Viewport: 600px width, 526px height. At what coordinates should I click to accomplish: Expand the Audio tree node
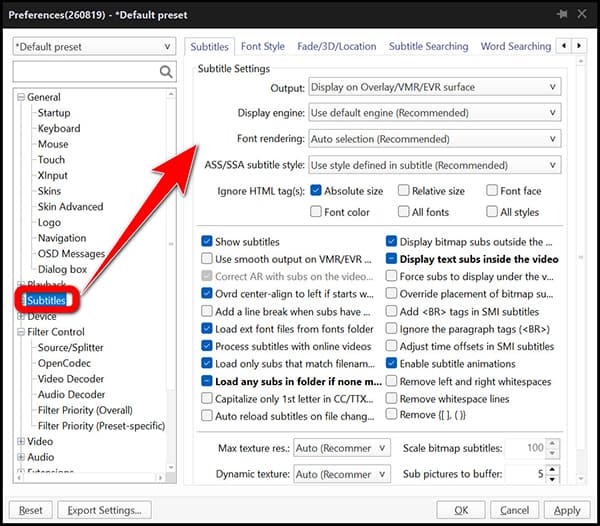[21, 457]
